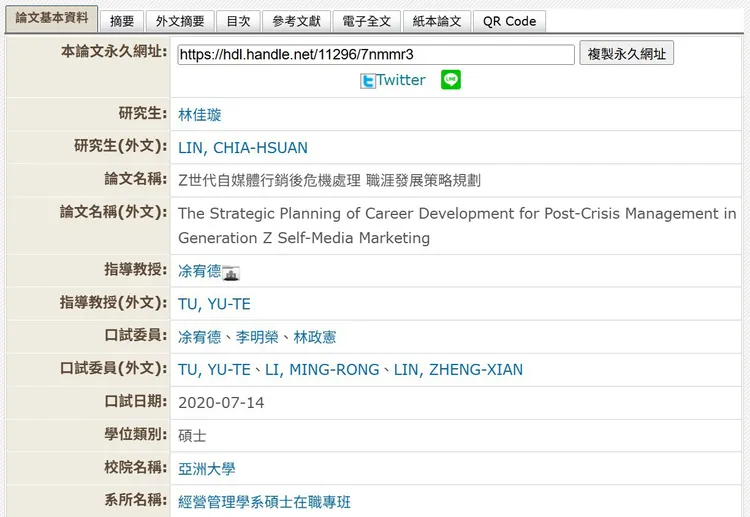Share the thesis via the green LINE icon
The height and width of the screenshot is (517, 750).
point(451,80)
